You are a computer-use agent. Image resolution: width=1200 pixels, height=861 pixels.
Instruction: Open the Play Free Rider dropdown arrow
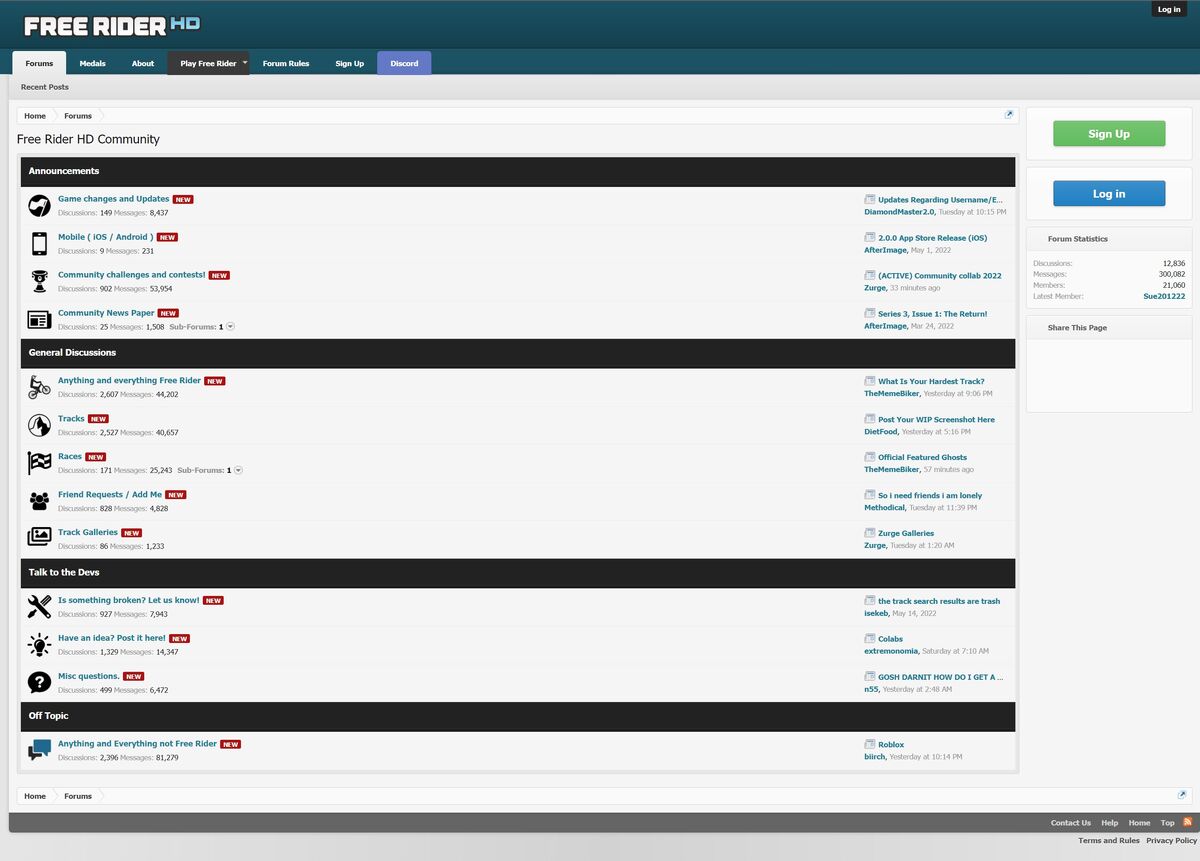pos(244,62)
